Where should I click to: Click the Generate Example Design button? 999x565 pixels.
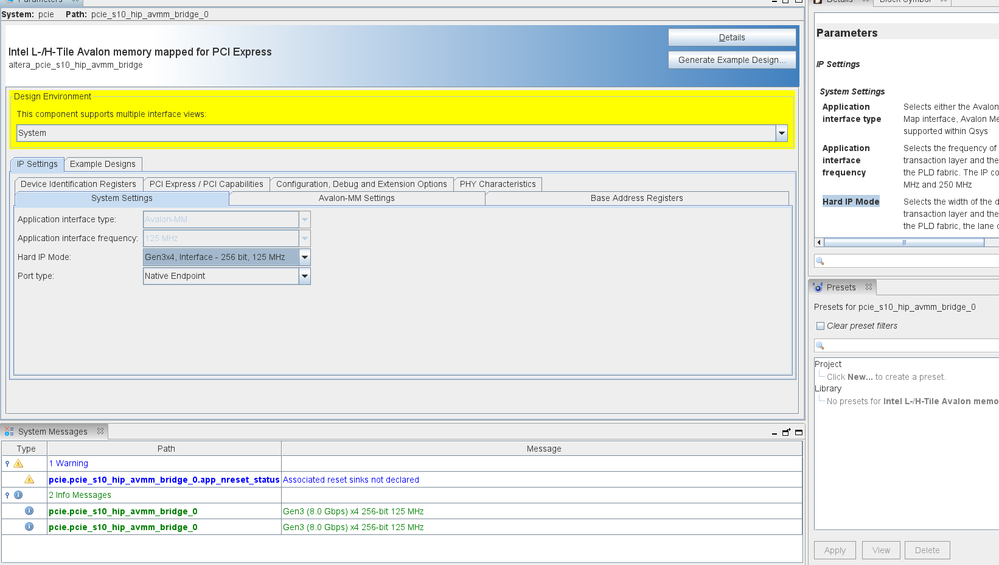point(731,60)
